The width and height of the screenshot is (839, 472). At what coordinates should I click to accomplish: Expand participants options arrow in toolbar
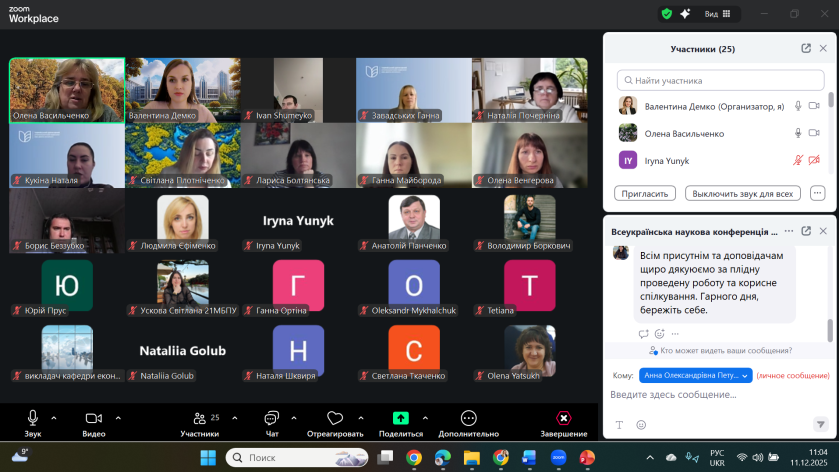[x=235, y=418]
